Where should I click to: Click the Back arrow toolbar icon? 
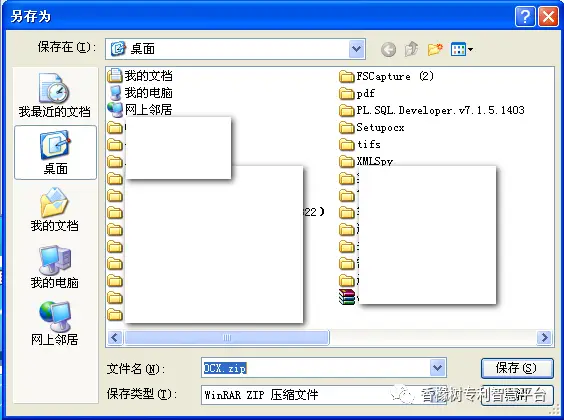coord(388,49)
